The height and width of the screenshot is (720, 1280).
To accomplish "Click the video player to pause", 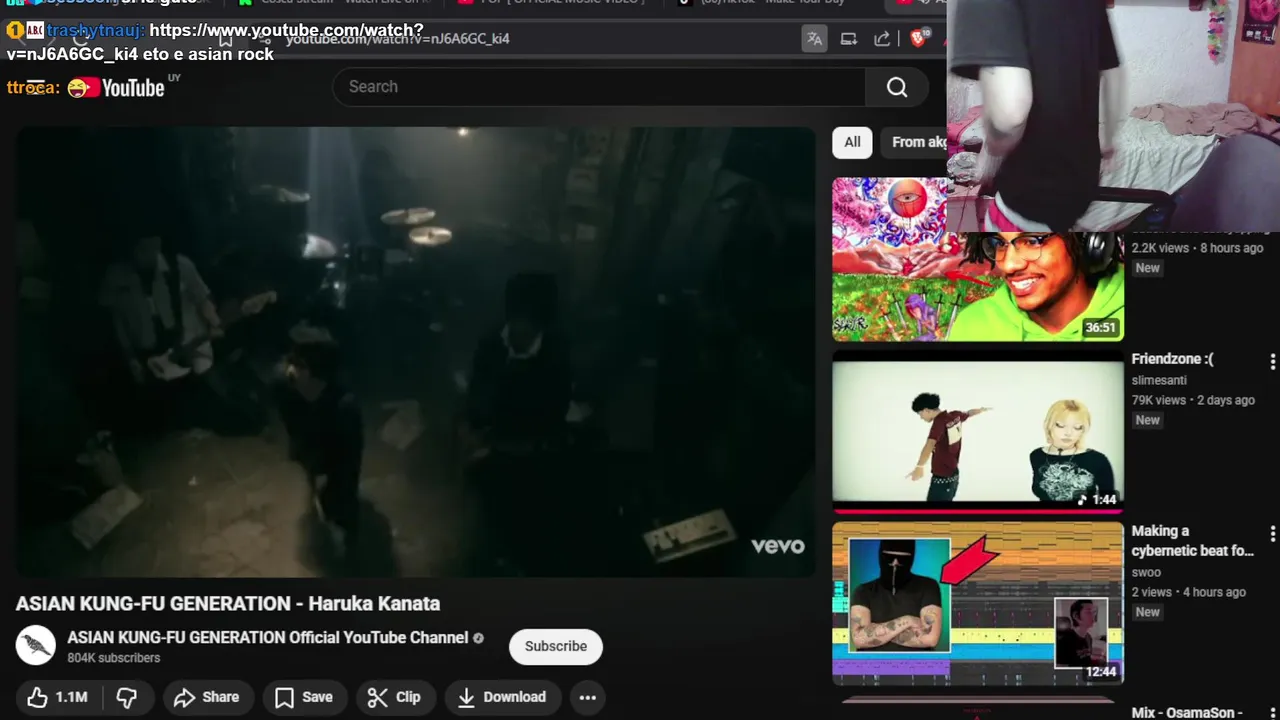I will point(416,352).
